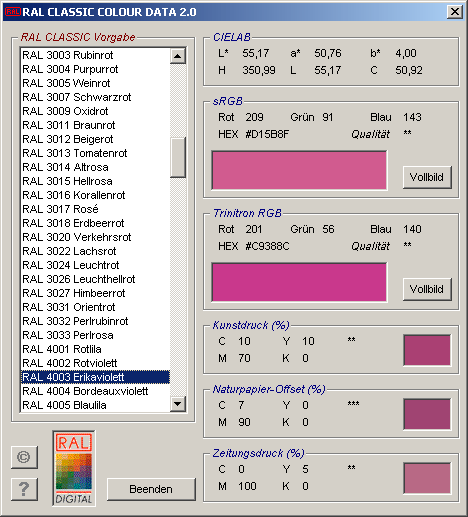Click the Trinitron HEX value #C9388C

[267, 246]
